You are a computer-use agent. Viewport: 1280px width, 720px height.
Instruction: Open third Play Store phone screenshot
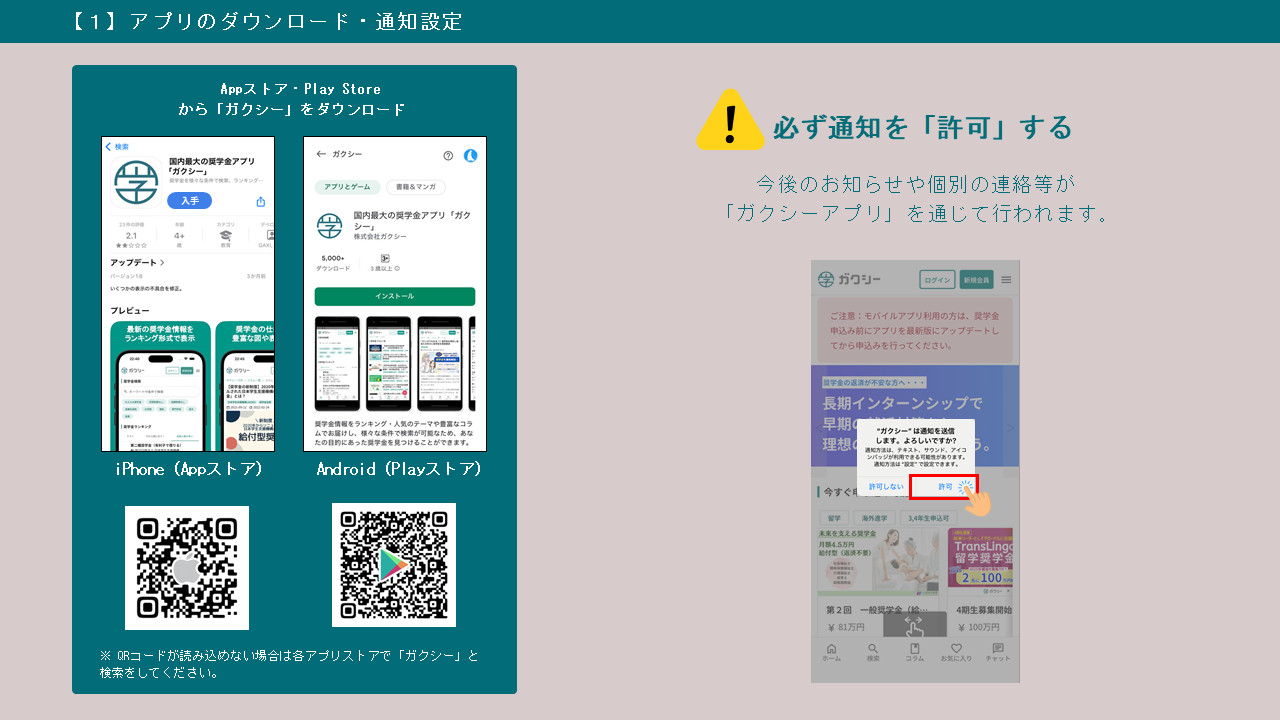tap(440, 364)
